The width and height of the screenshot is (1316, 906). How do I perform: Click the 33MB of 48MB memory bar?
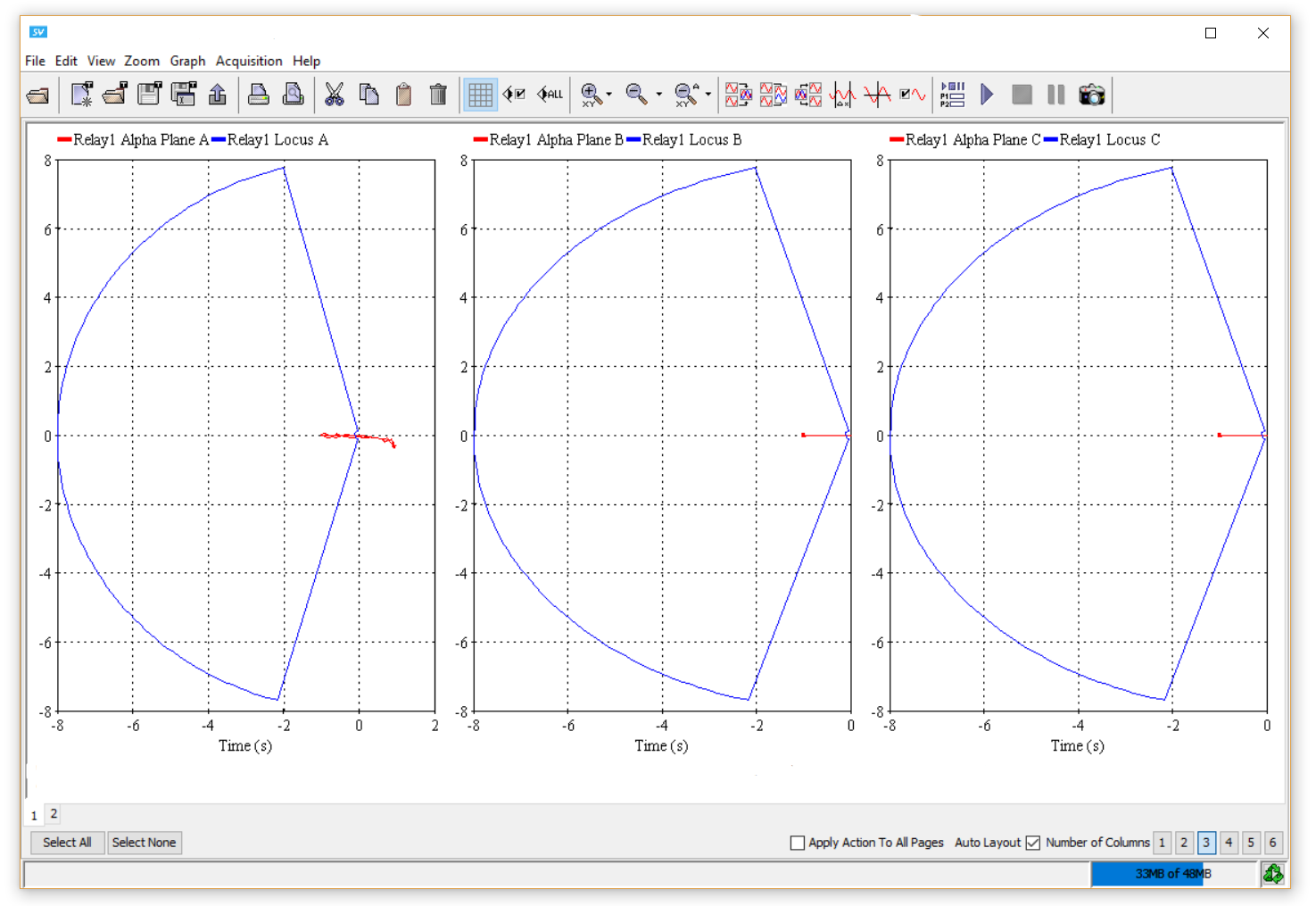click(1172, 874)
